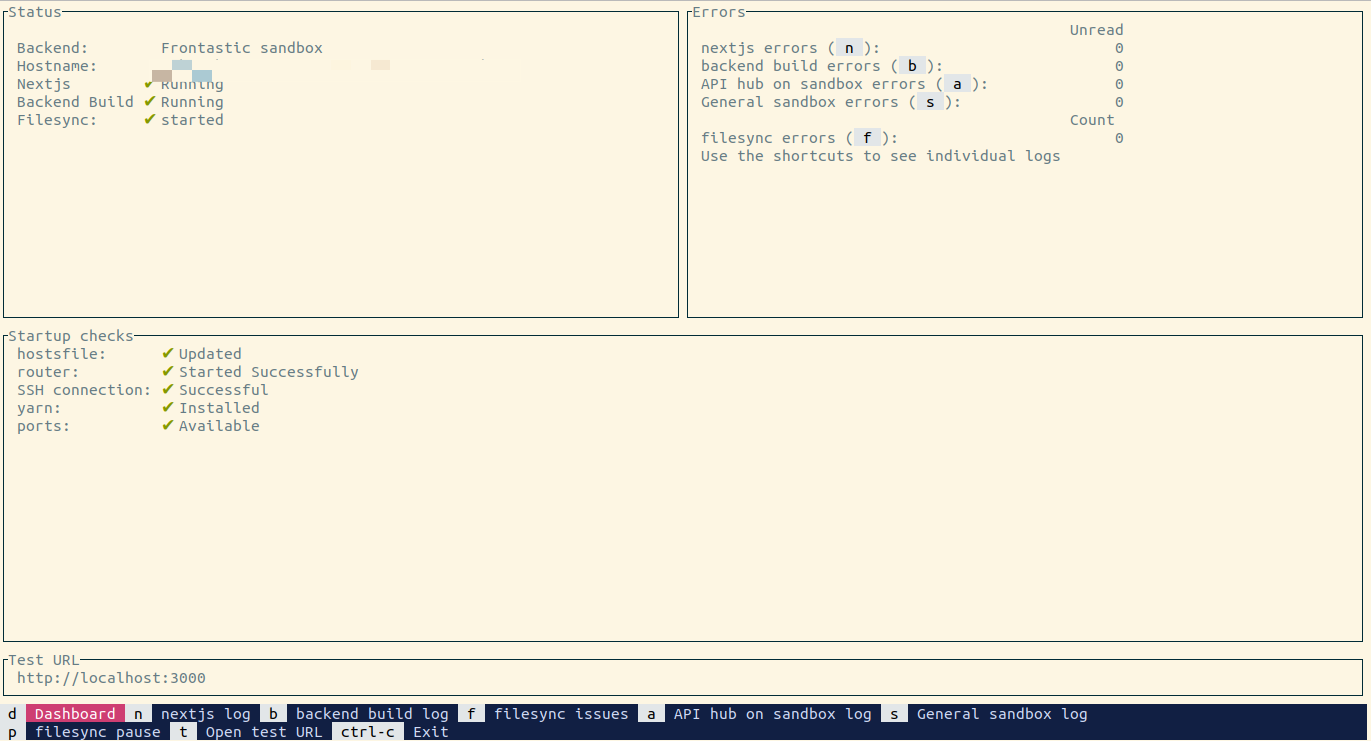Click the 'Filesync:' status label
This screenshot has height=741, width=1371.
pos(57,120)
